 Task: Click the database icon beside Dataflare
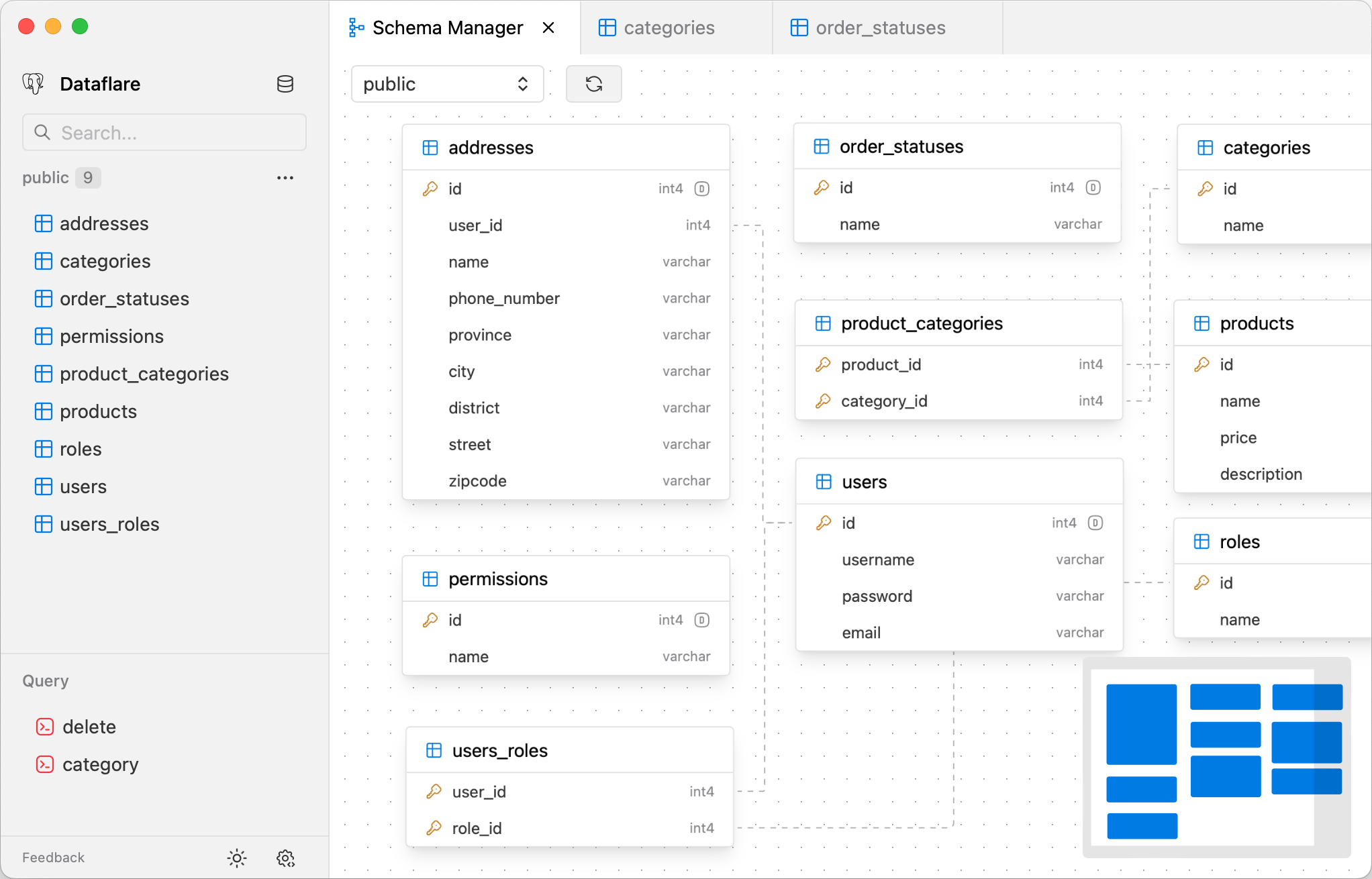point(285,84)
